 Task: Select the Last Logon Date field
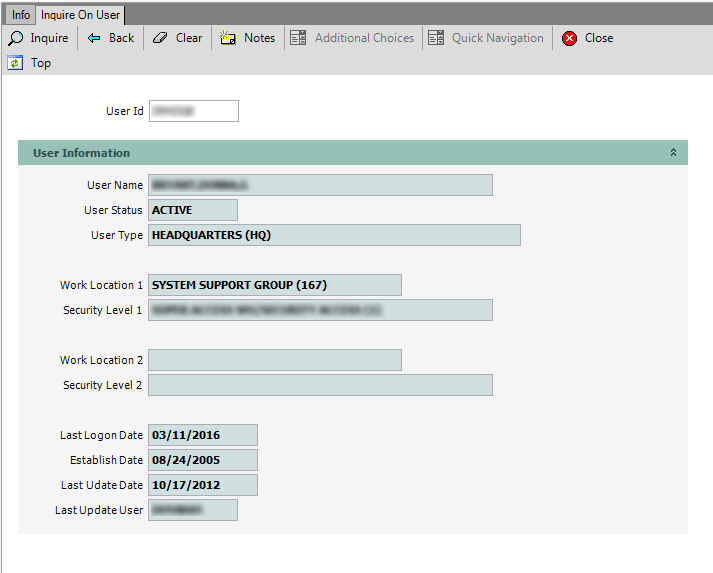pyautogui.click(x=202, y=435)
